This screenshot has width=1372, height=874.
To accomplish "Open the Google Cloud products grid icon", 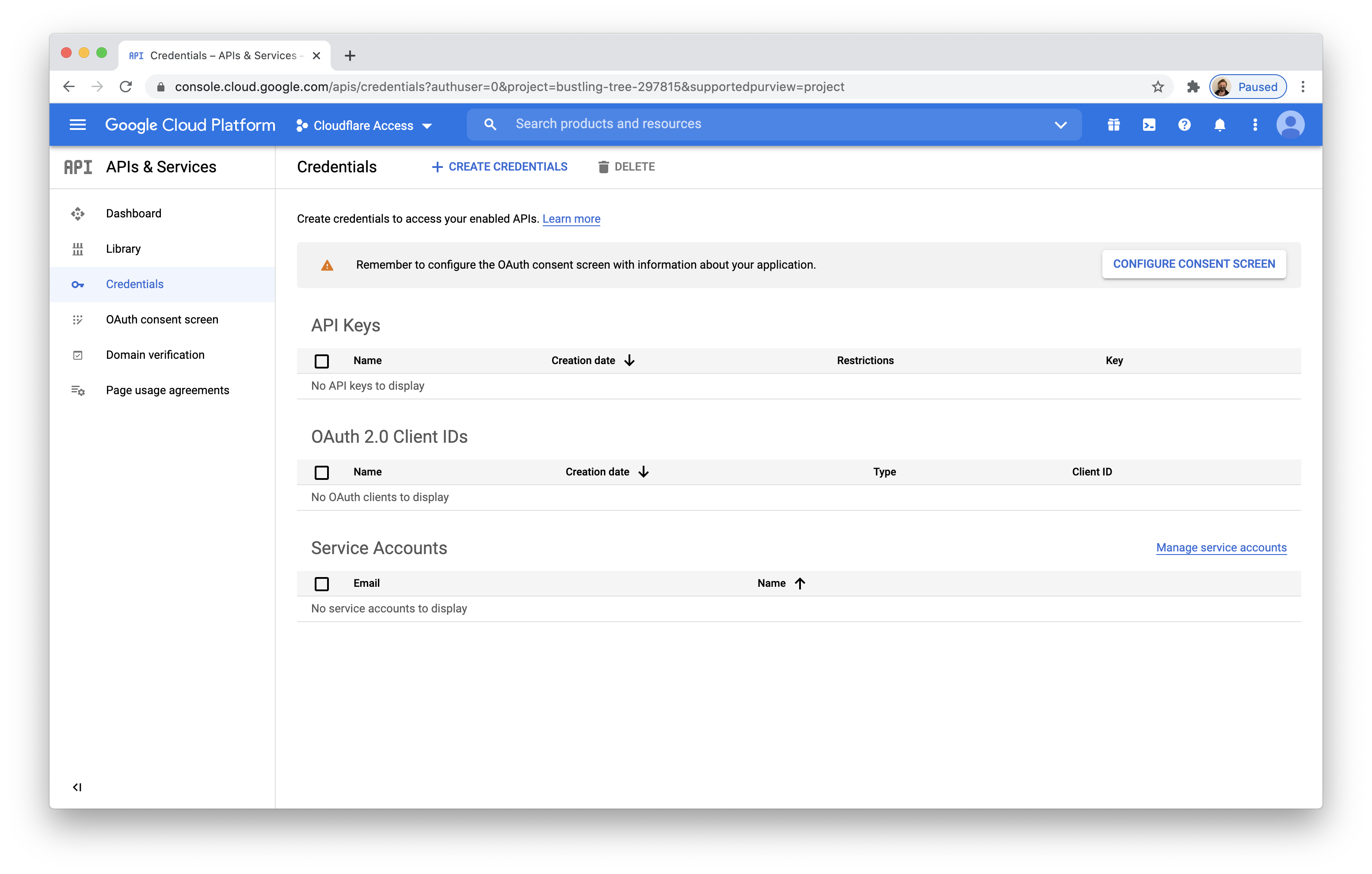I will [x=1113, y=124].
